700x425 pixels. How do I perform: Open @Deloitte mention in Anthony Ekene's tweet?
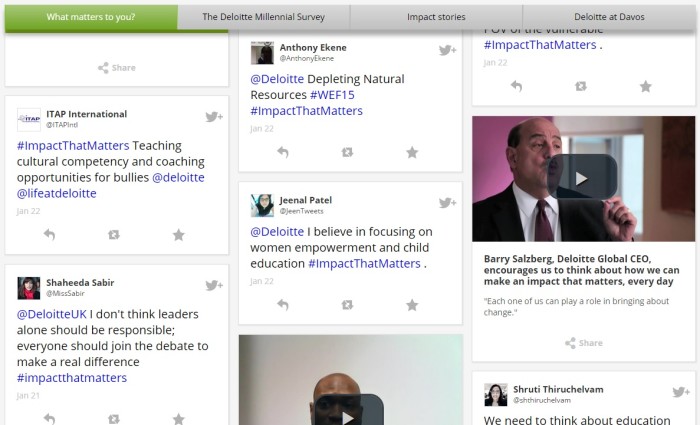(277, 79)
